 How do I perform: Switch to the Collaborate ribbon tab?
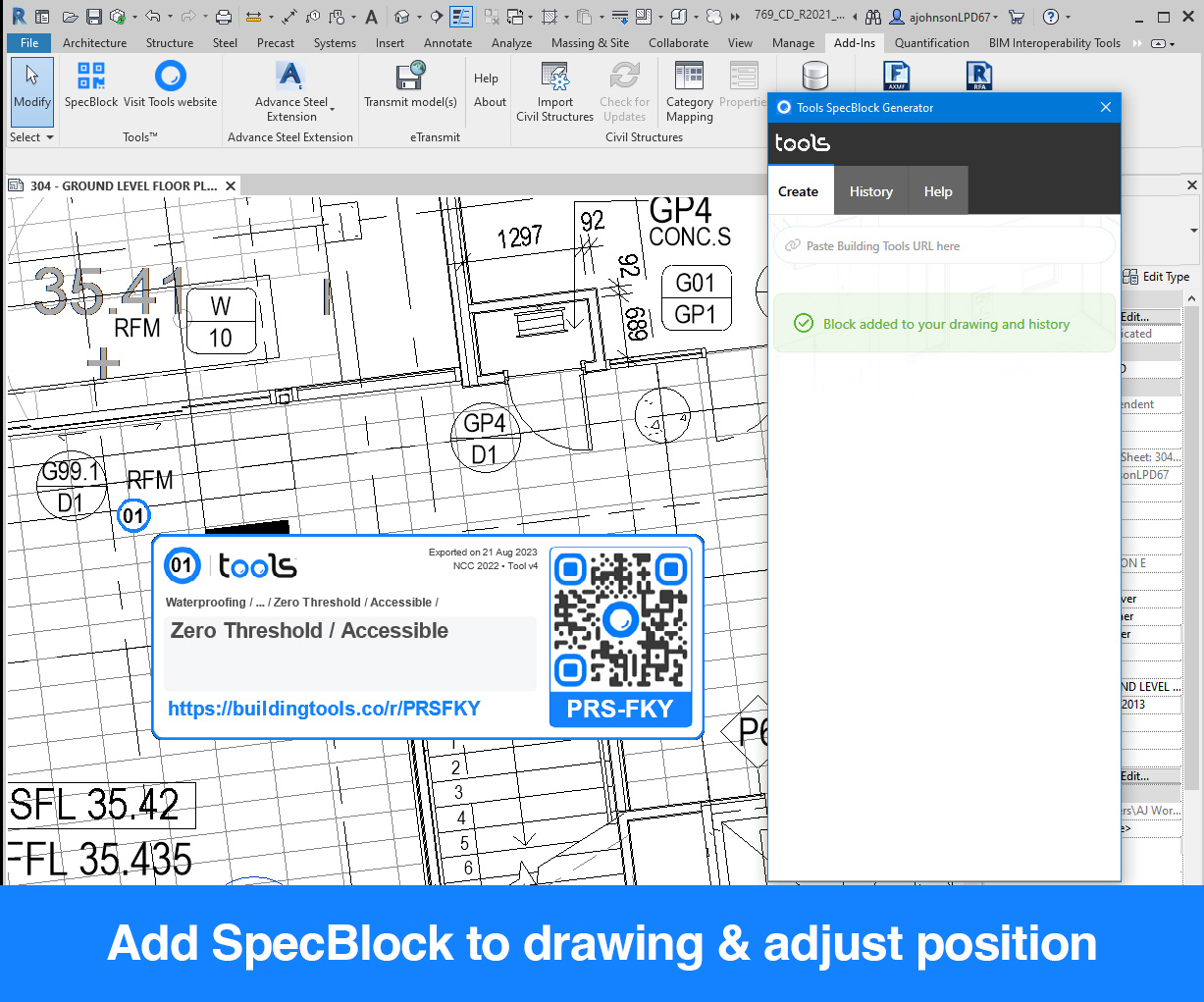coord(678,43)
